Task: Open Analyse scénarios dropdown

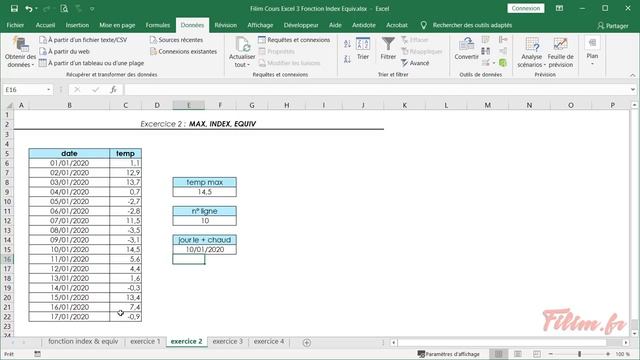Action: point(532,52)
